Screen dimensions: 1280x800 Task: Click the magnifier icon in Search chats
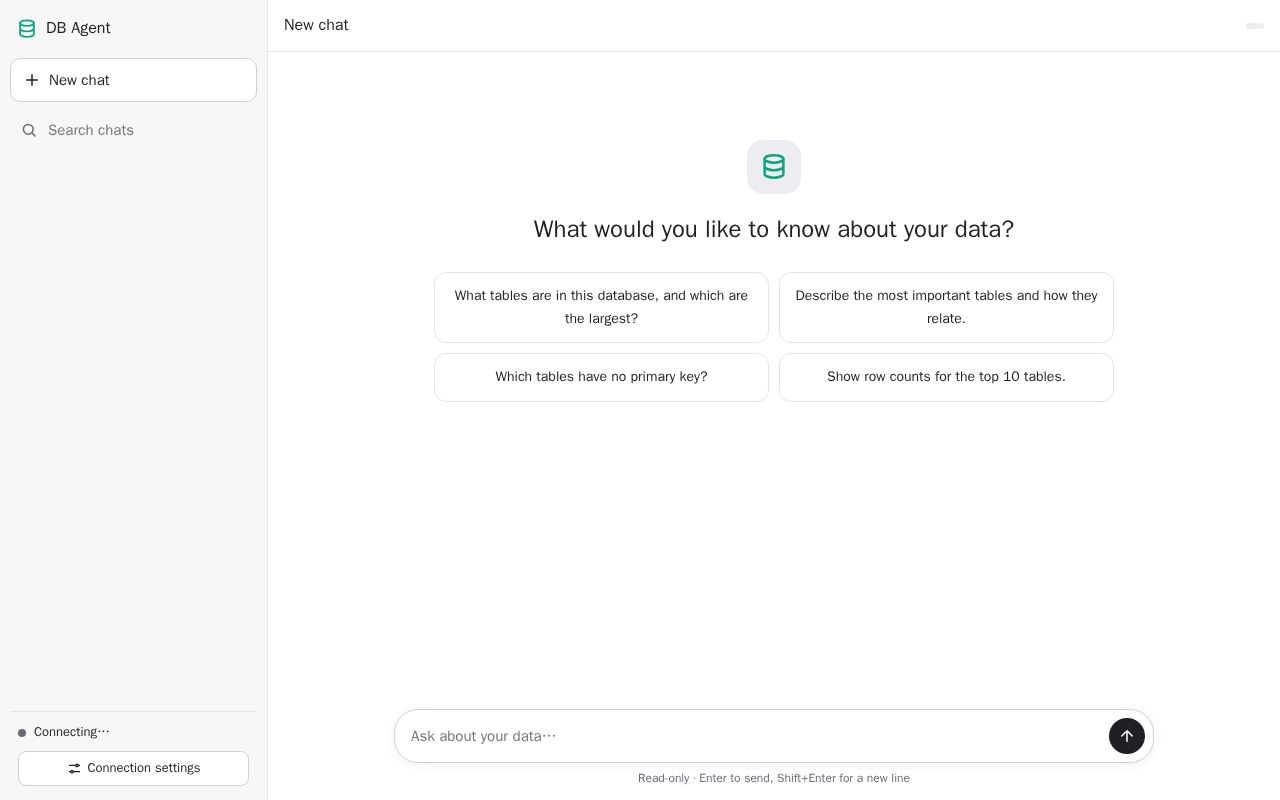(x=29, y=130)
